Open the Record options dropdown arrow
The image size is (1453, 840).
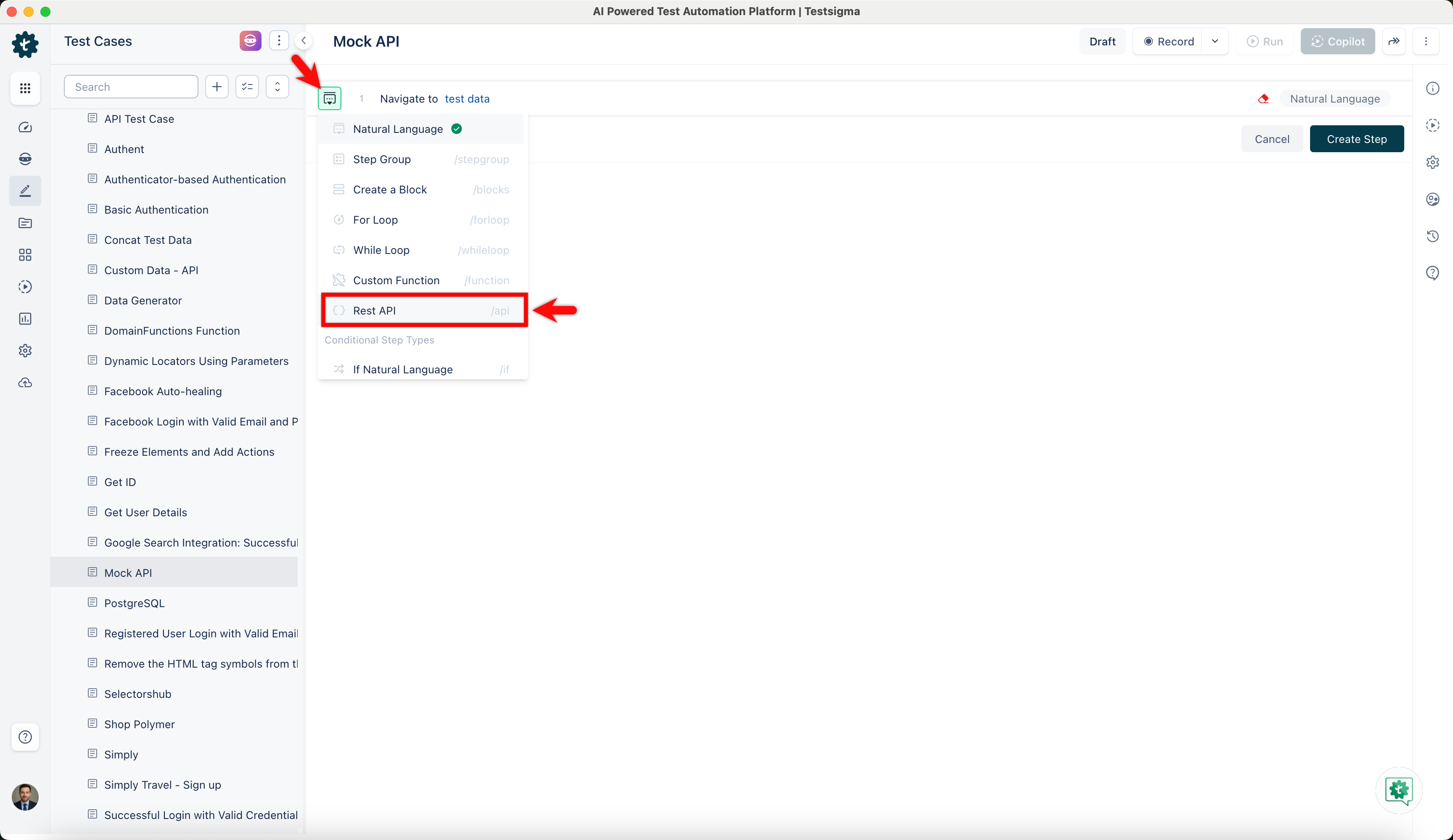[x=1215, y=42]
